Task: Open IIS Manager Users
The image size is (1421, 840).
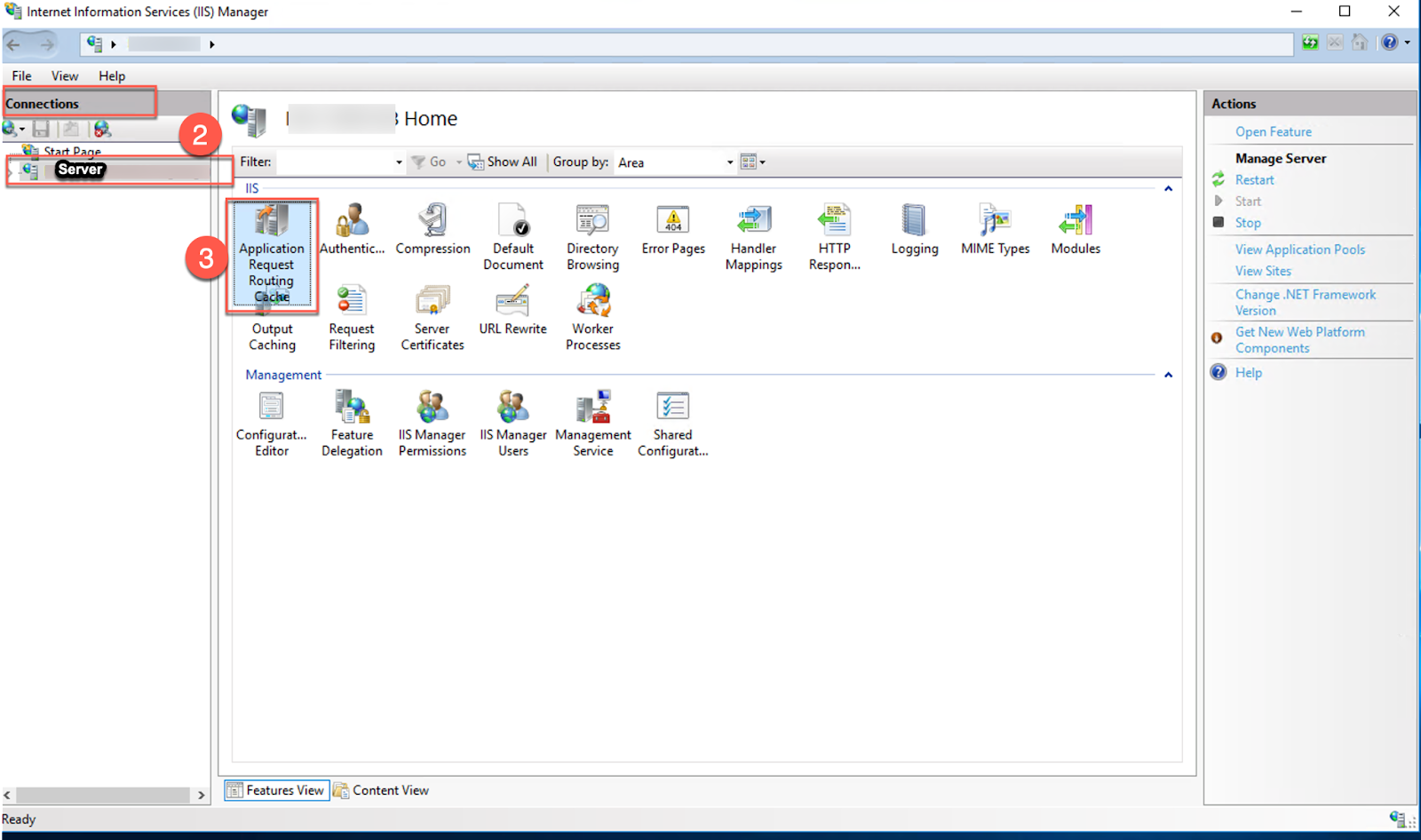Action: coord(513,424)
